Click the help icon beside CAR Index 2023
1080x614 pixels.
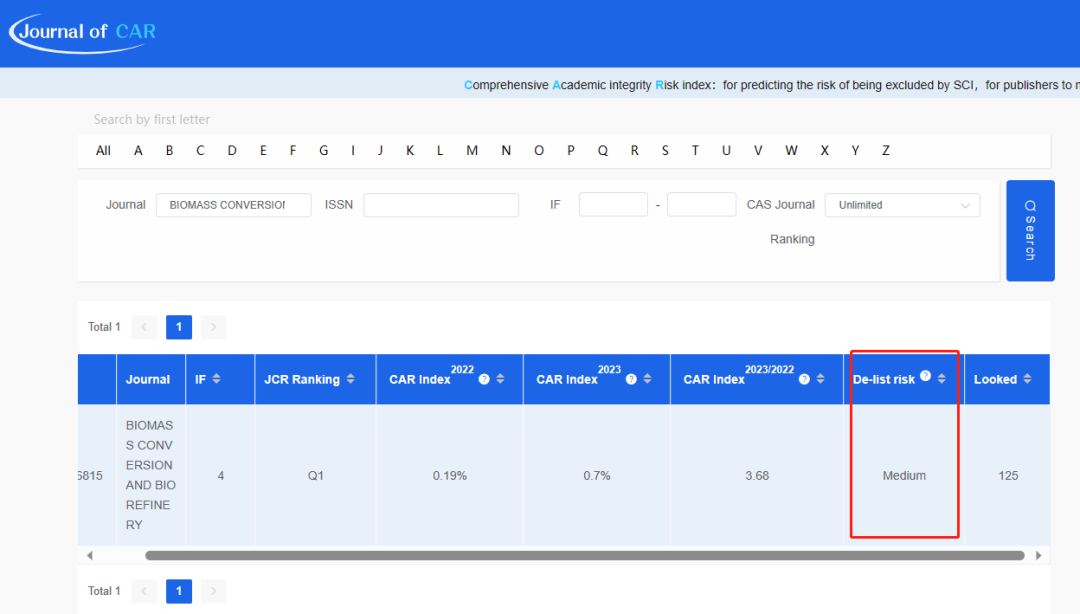(x=631, y=379)
